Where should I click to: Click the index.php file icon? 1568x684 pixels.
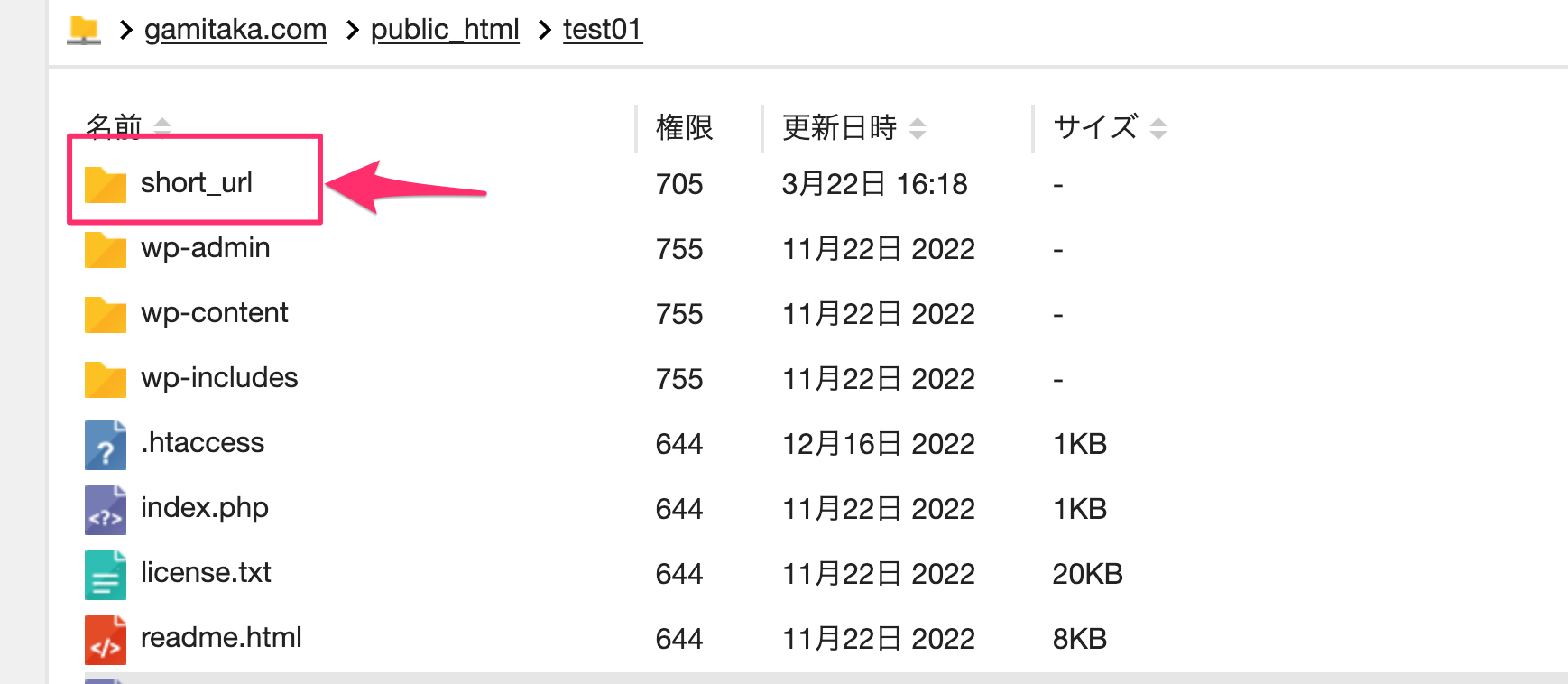(x=105, y=509)
